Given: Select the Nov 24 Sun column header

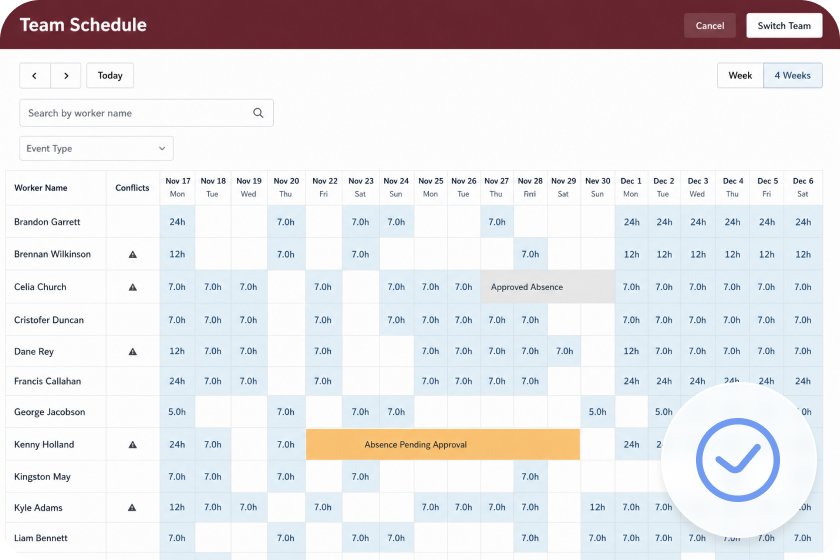Looking at the screenshot, I should 396,188.
